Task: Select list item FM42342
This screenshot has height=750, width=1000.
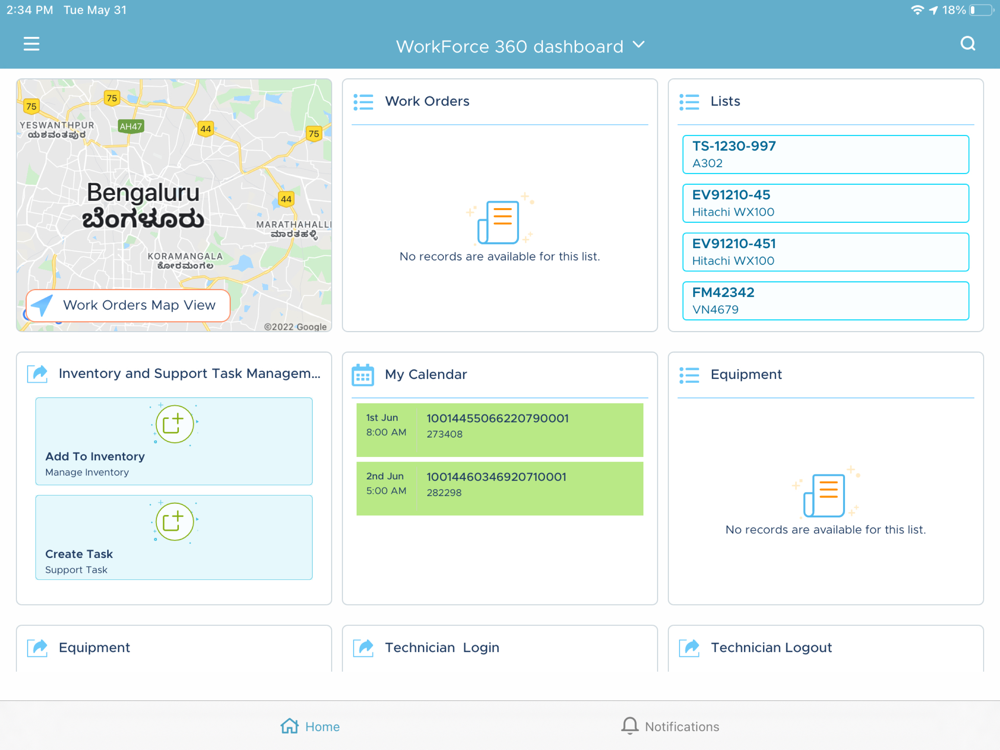Action: click(x=825, y=300)
